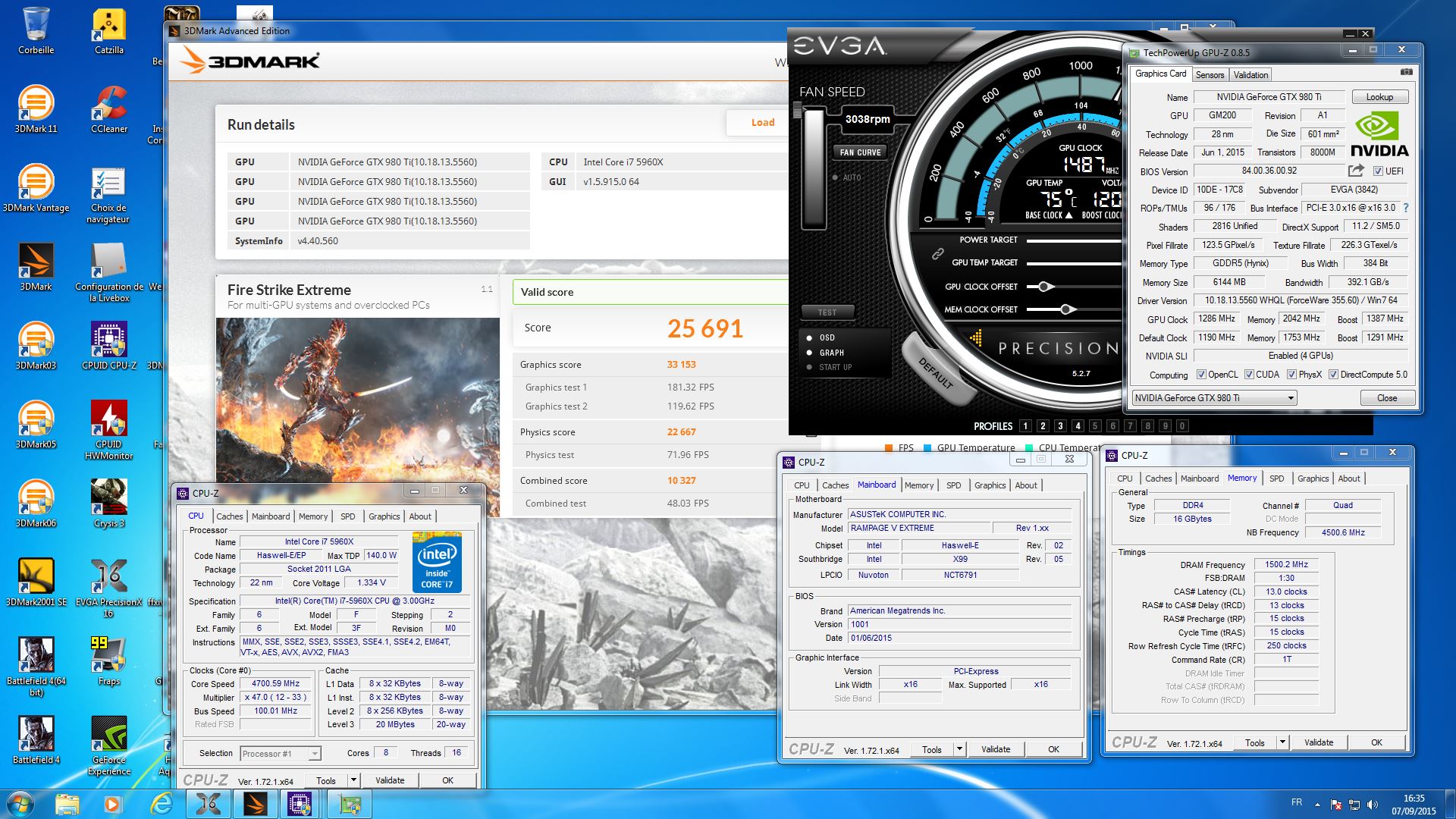1456x819 pixels.
Task: Click Close button in GPU-Z
Action: pos(1387,398)
